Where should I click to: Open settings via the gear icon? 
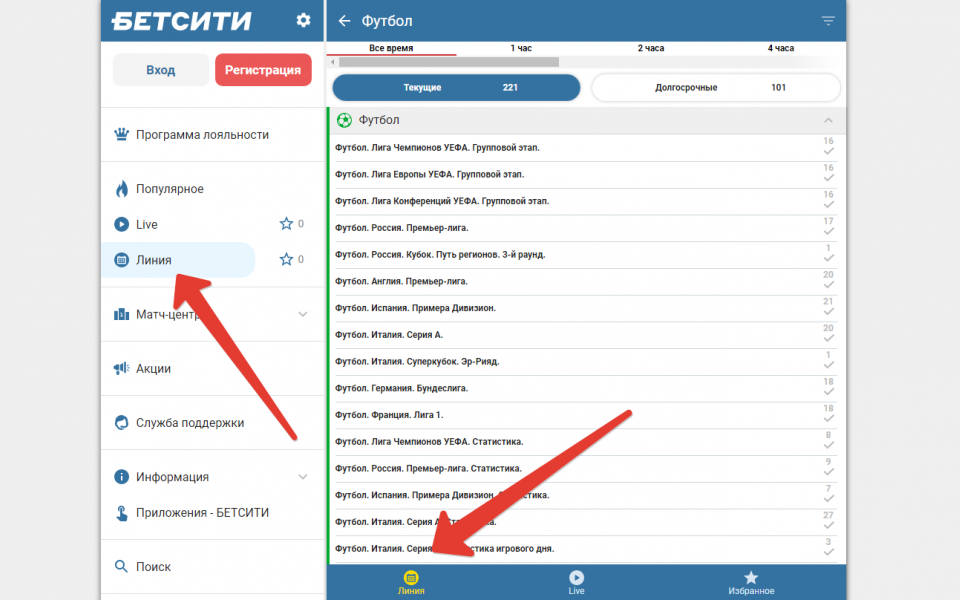303,20
